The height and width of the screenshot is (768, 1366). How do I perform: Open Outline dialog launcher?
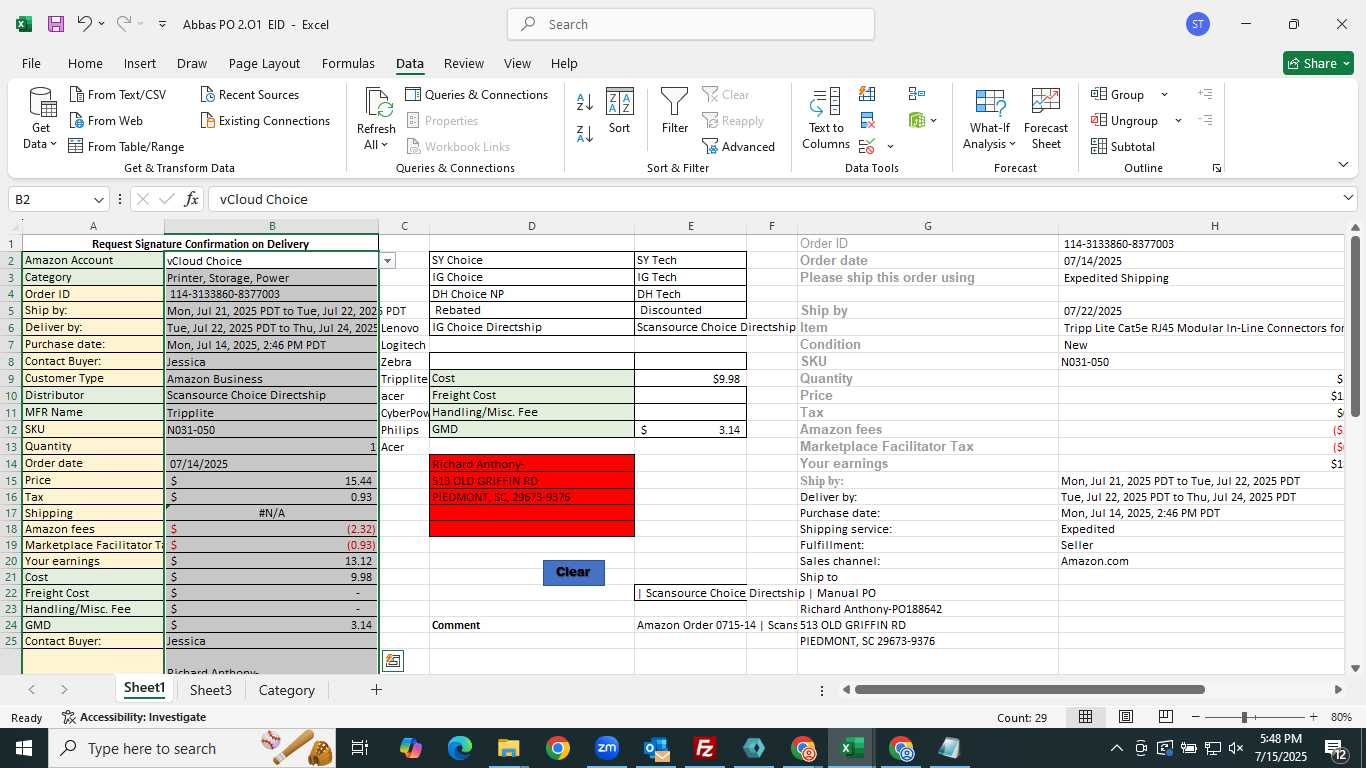(1217, 168)
